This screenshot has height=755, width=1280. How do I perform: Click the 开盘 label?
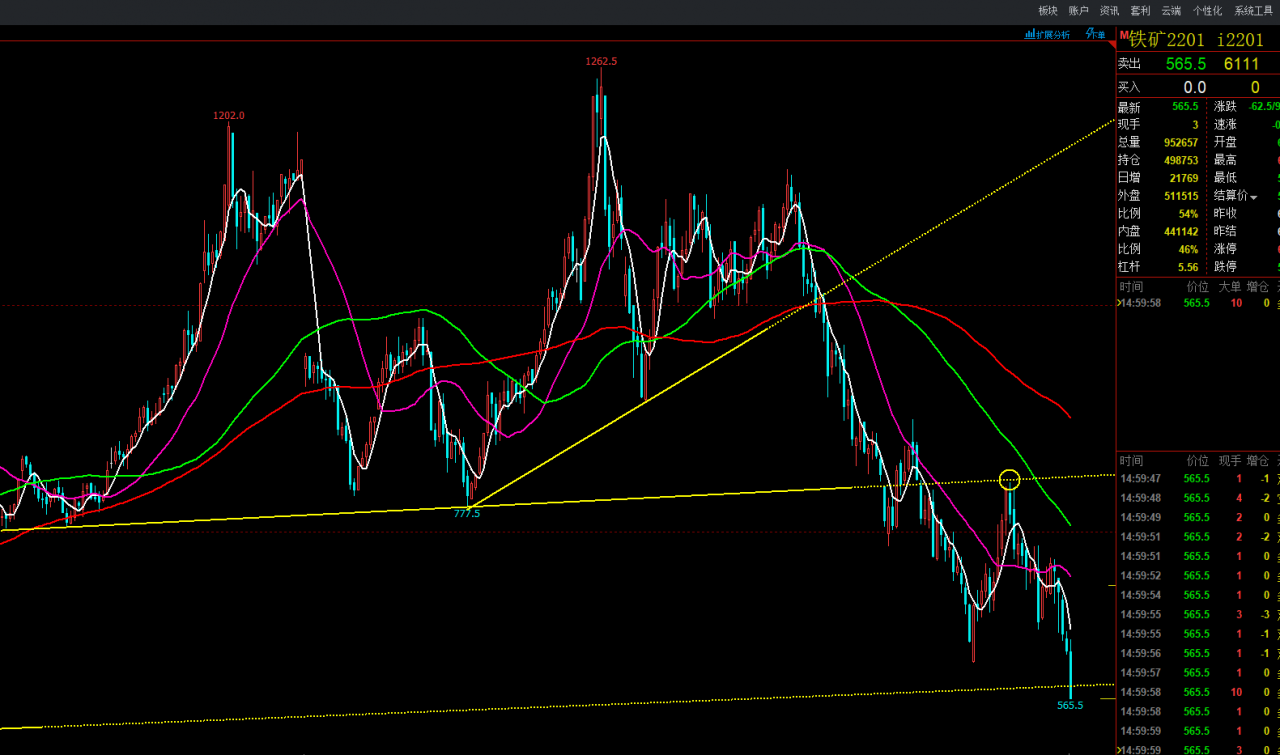tap(1225, 143)
